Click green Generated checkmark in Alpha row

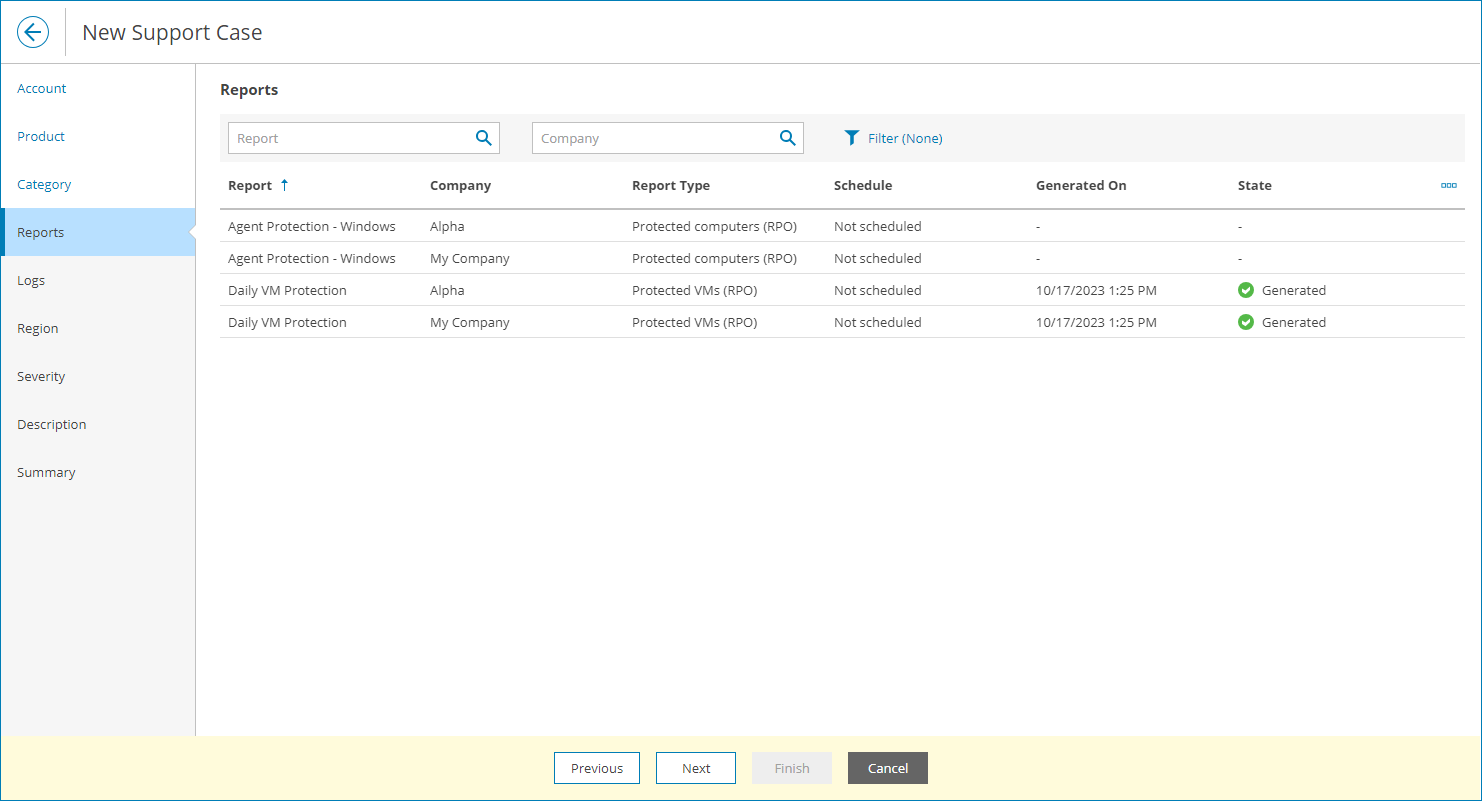(1246, 290)
